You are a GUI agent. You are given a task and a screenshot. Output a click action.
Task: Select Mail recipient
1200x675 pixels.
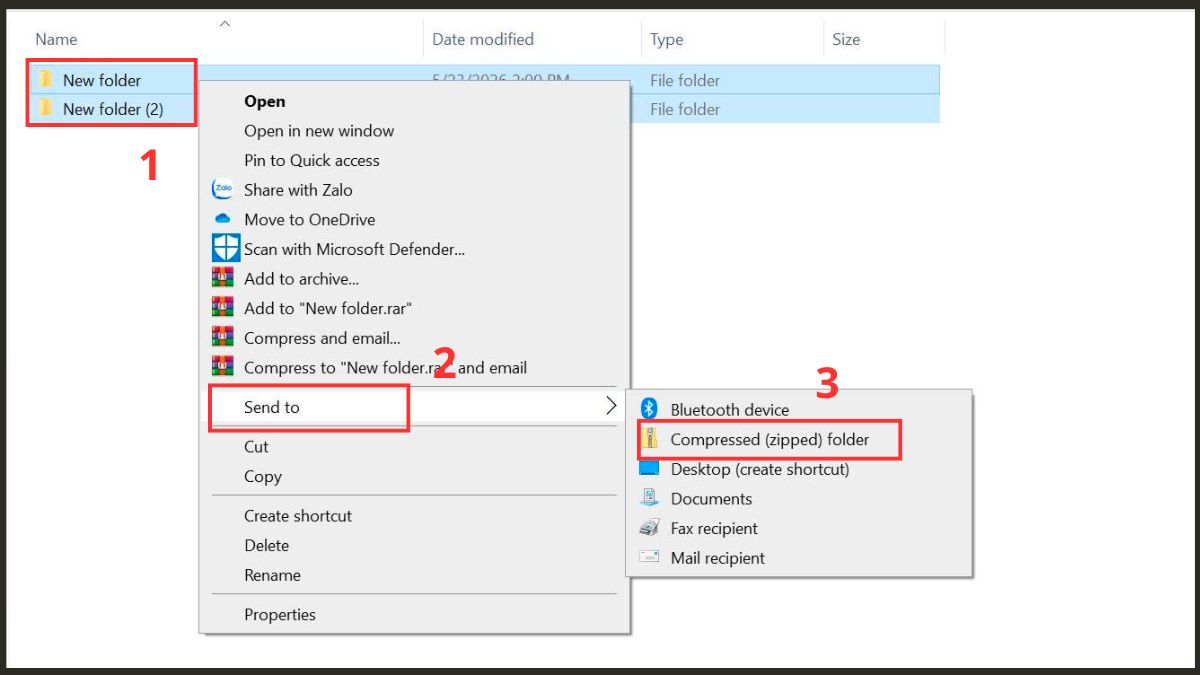coord(717,558)
